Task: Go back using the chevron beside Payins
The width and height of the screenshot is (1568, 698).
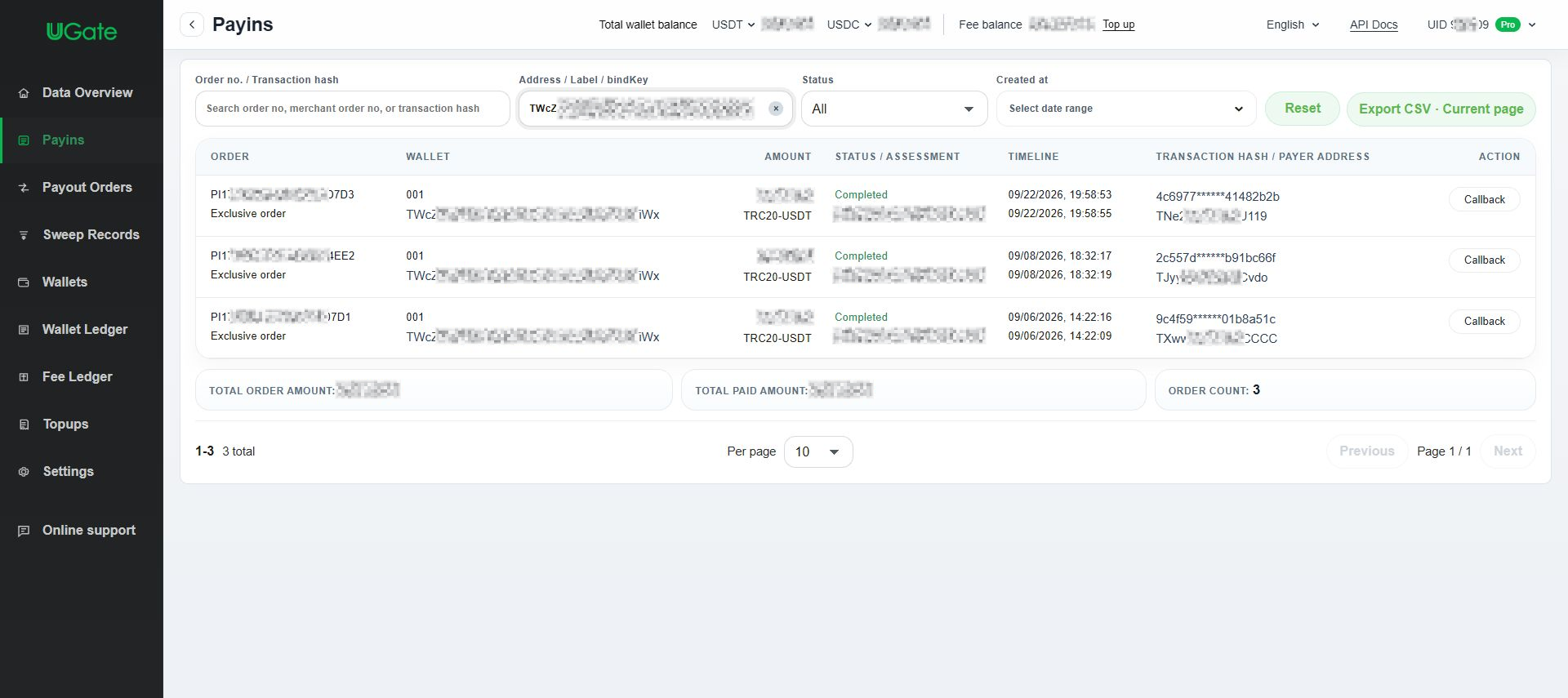Action: (x=192, y=24)
